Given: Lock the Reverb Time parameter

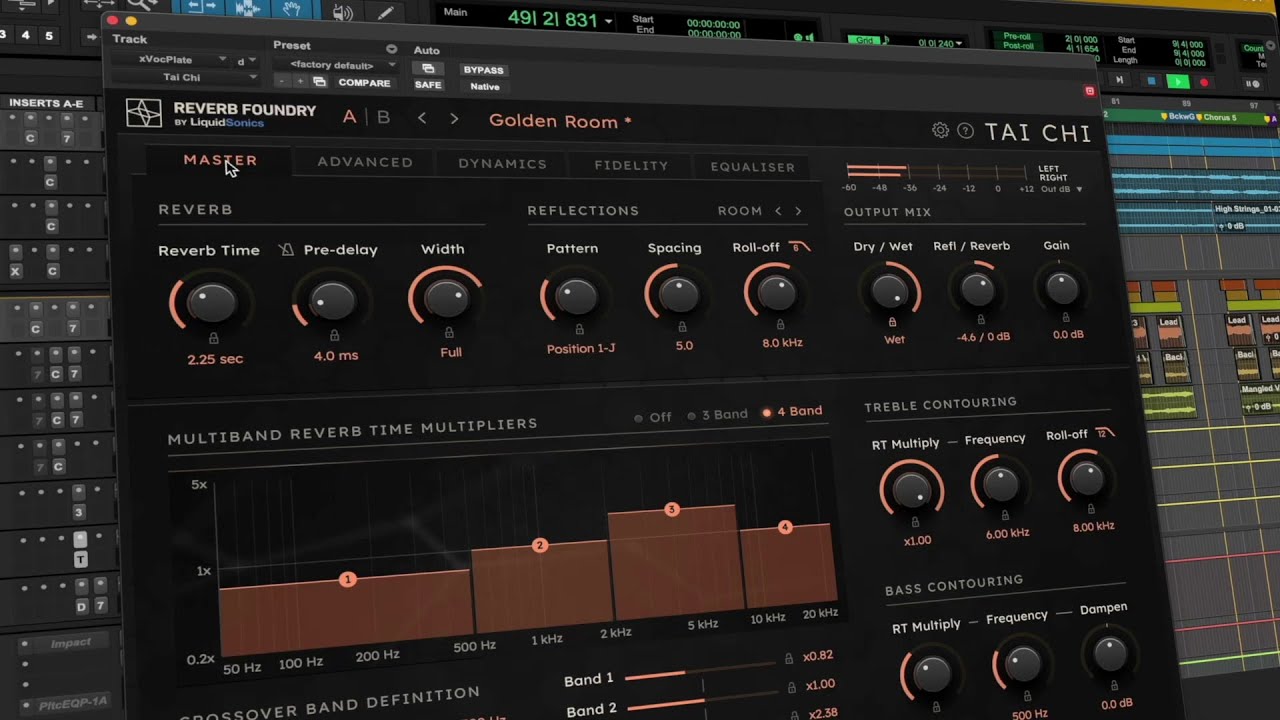Looking at the screenshot, I should pos(214,339).
